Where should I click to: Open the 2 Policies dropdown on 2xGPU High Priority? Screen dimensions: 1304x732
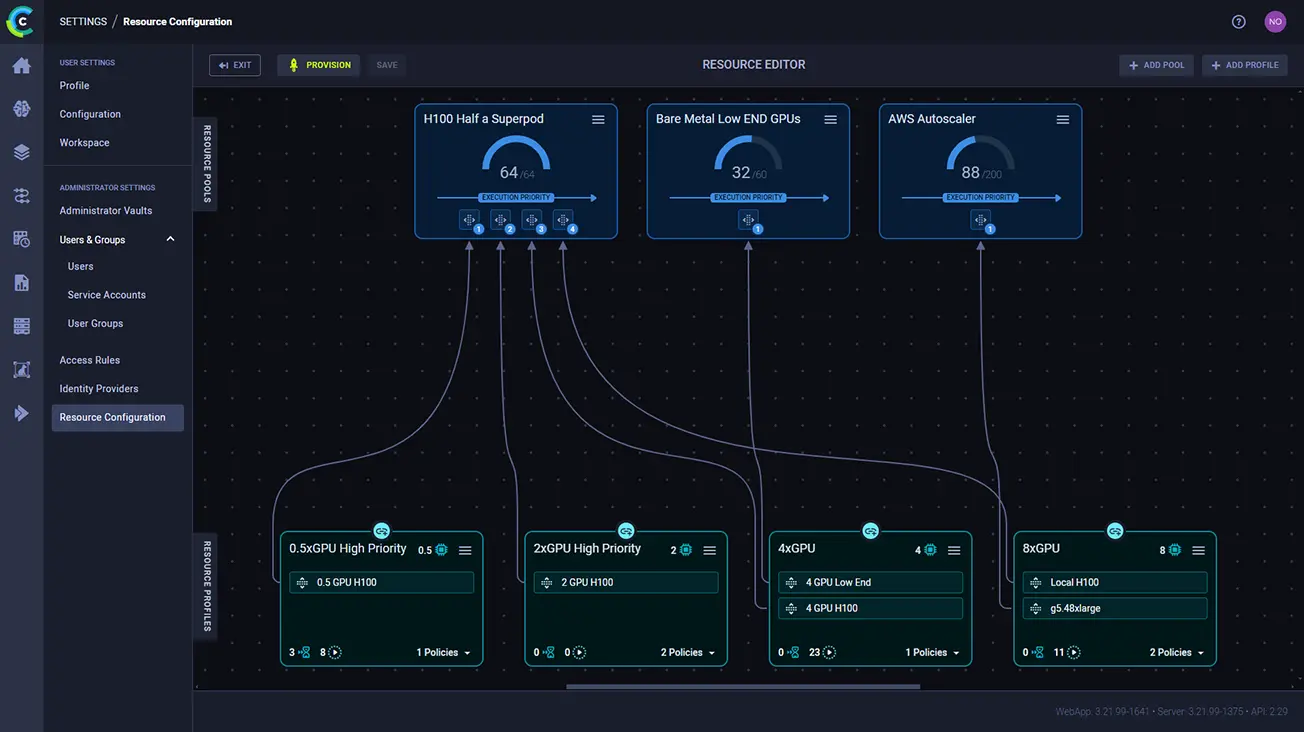point(688,652)
